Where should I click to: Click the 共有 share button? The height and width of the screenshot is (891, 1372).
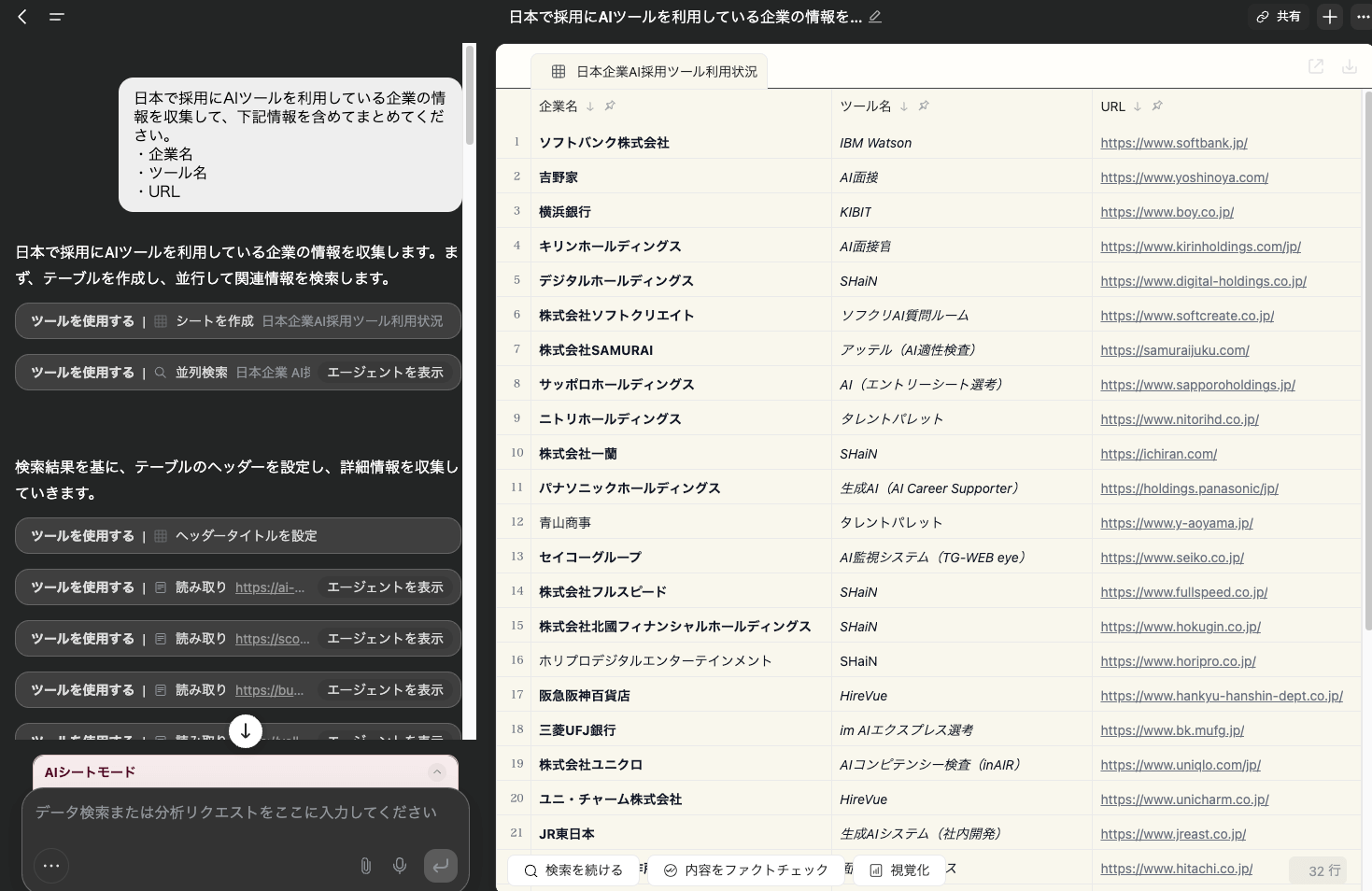[x=1279, y=17]
